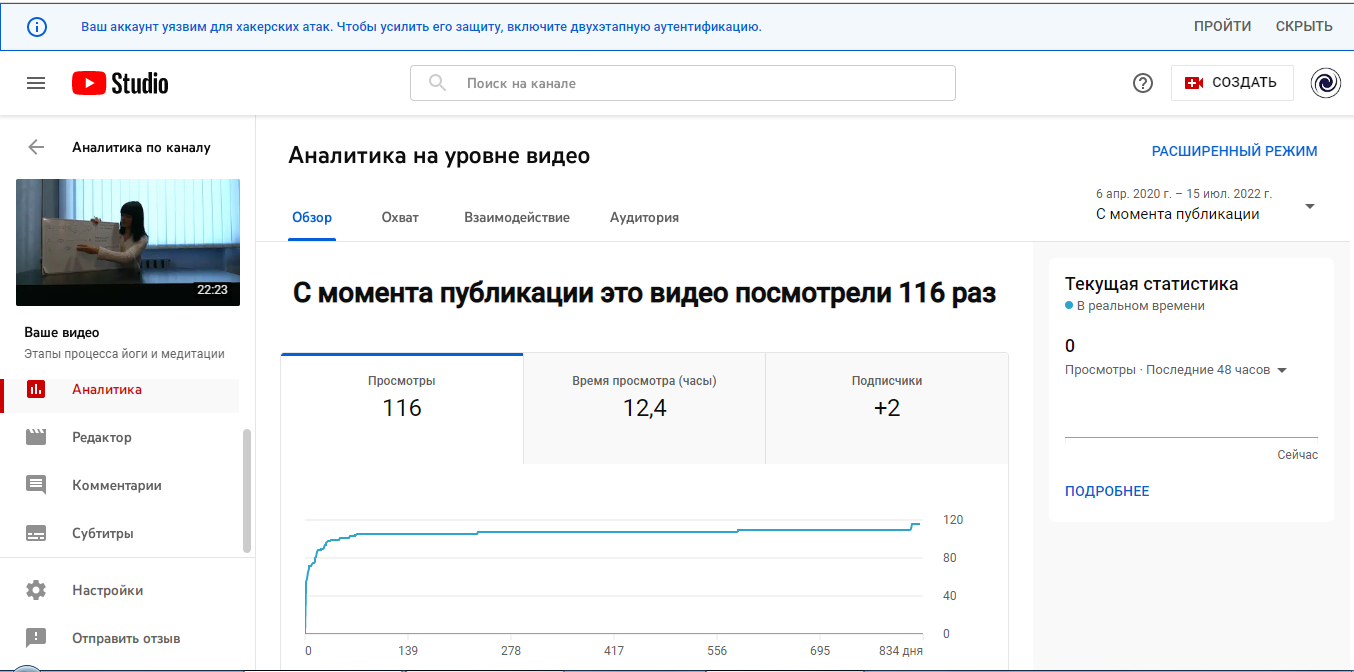Switch to the Взаимодействие tab
Viewport: 1354px width, 672px height.
coord(516,217)
